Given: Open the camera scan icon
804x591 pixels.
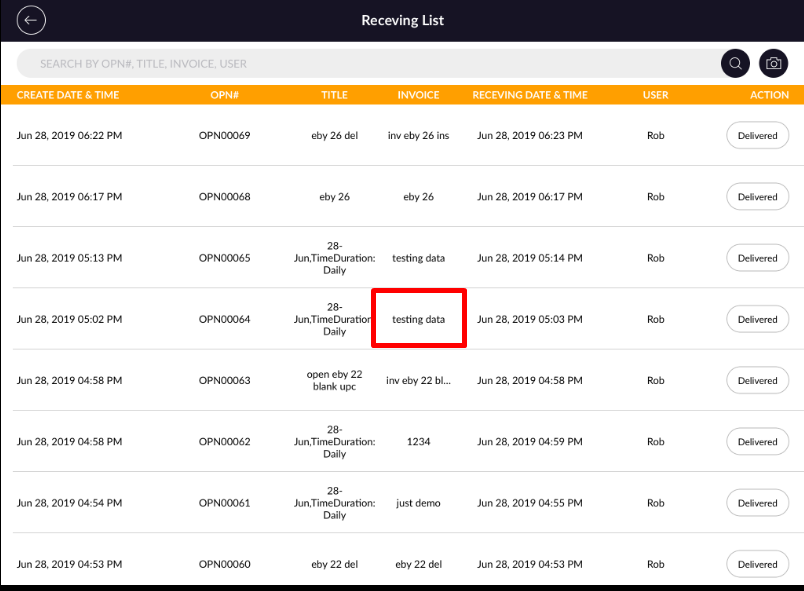Looking at the screenshot, I should tap(773, 63).
